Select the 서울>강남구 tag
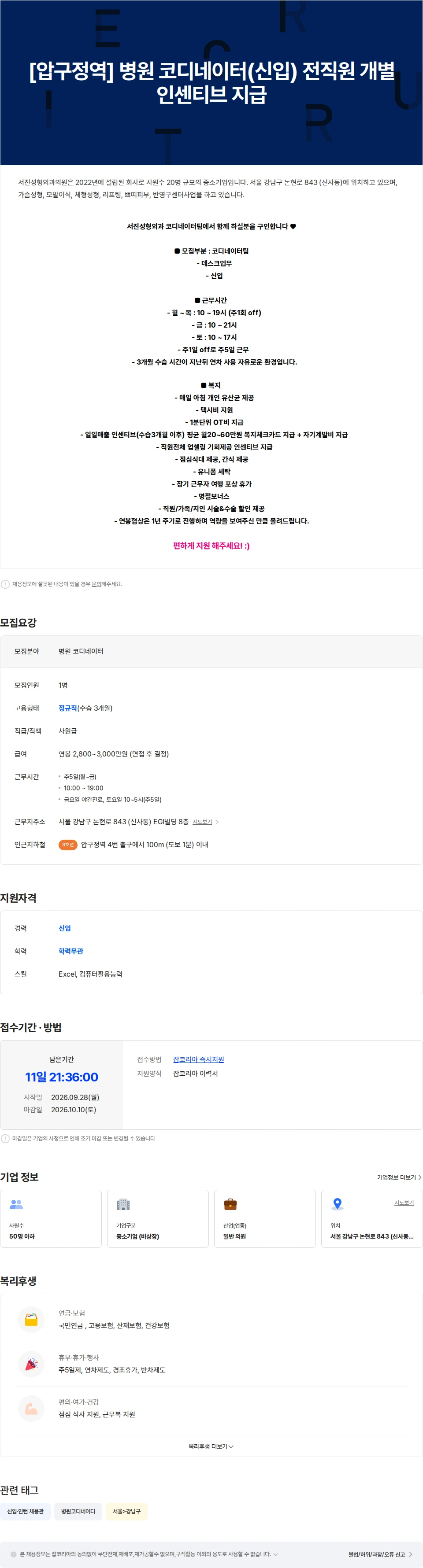The image size is (423, 1568). [x=127, y=1511]
